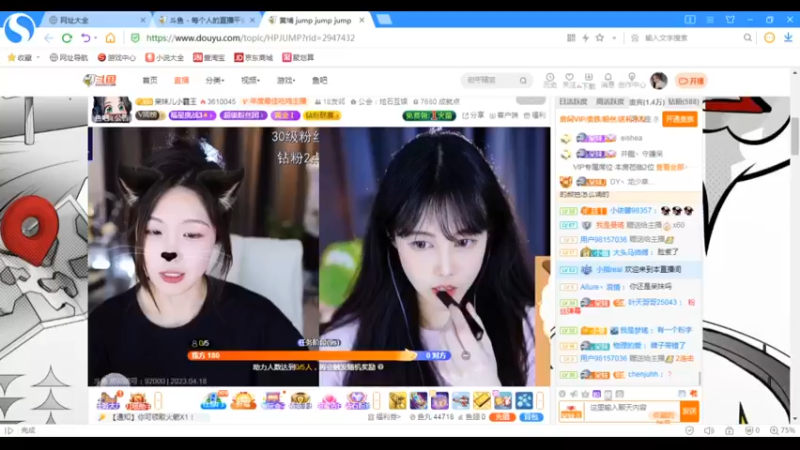800x450 pixels.
Task: Click the status bar shield check icon
Action: [x=689, y=431]
